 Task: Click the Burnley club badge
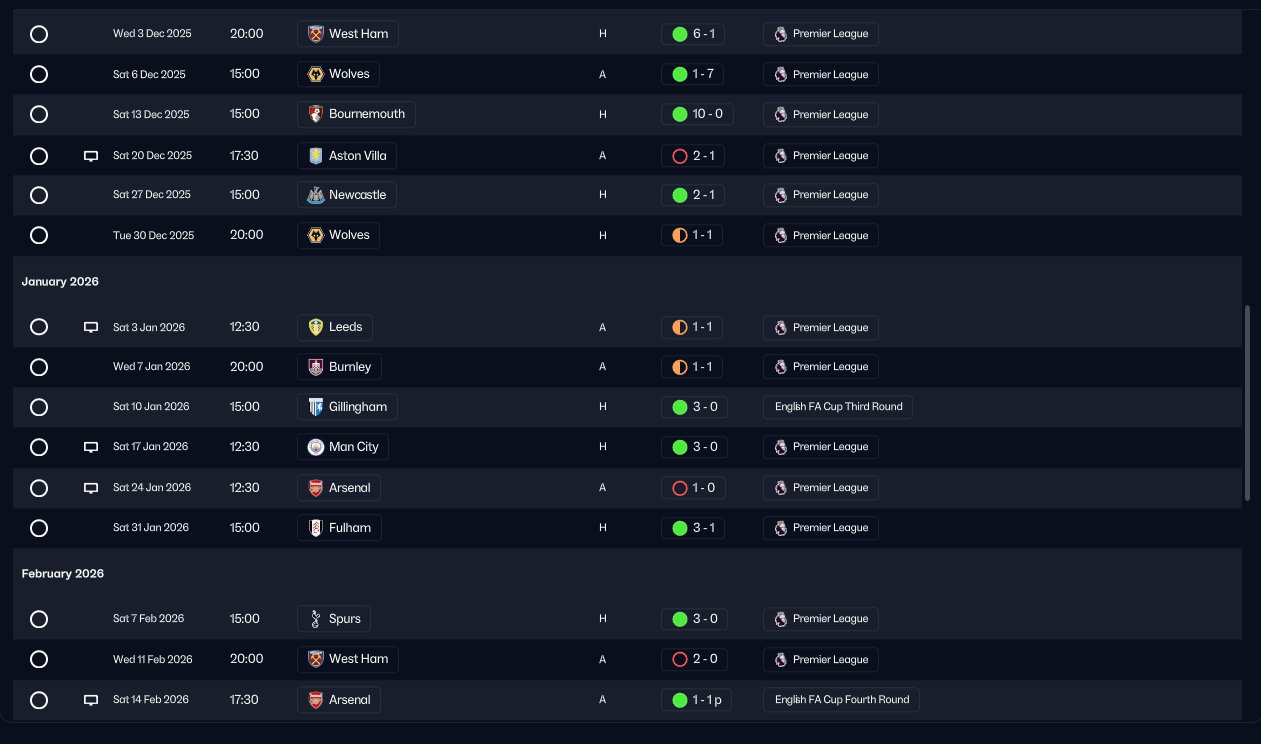click(316, 367)
